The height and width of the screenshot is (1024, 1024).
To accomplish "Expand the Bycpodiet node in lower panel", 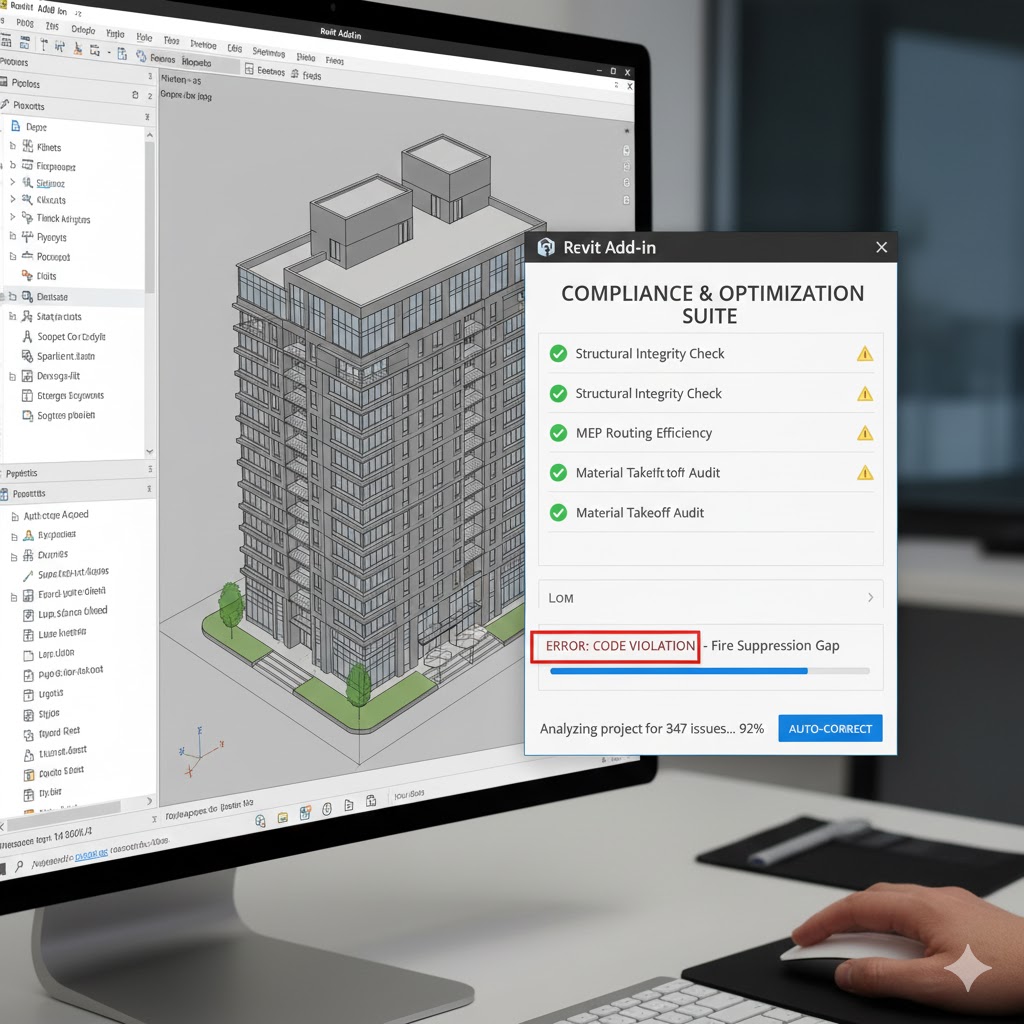I will coord(14,537).
